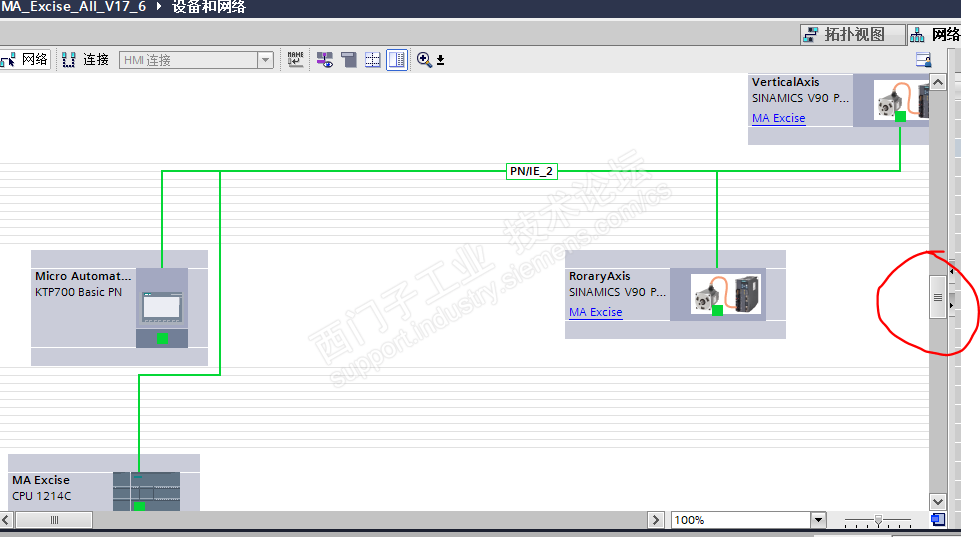Select the RoraryAxis device name
This screenshot has width=980, height=537.
pos(599,276)
